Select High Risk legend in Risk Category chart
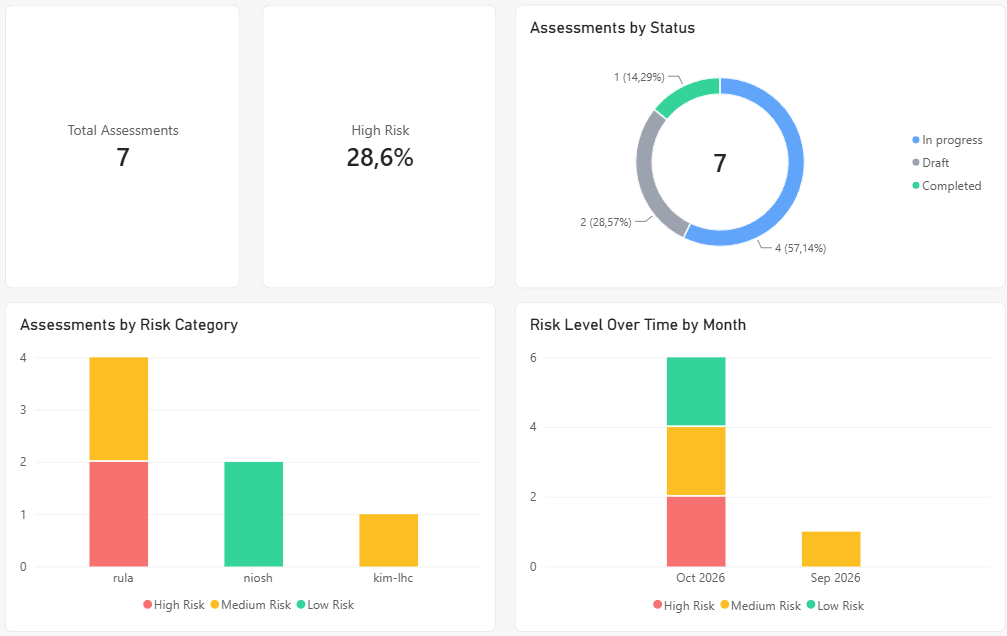Image resolution: width=1007 pixels, height=636 pixels. 173,605
